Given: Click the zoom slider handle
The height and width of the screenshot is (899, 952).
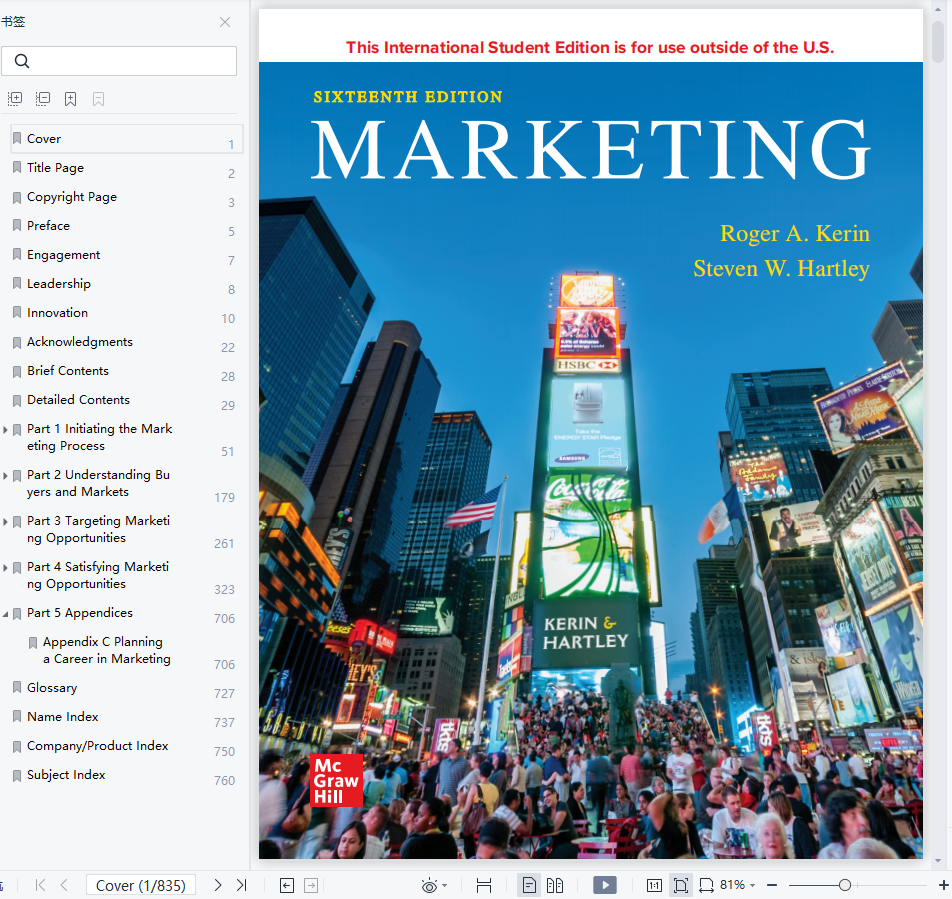Looking at the screenshot, I should pyautogui.click(x=845, y=885).
